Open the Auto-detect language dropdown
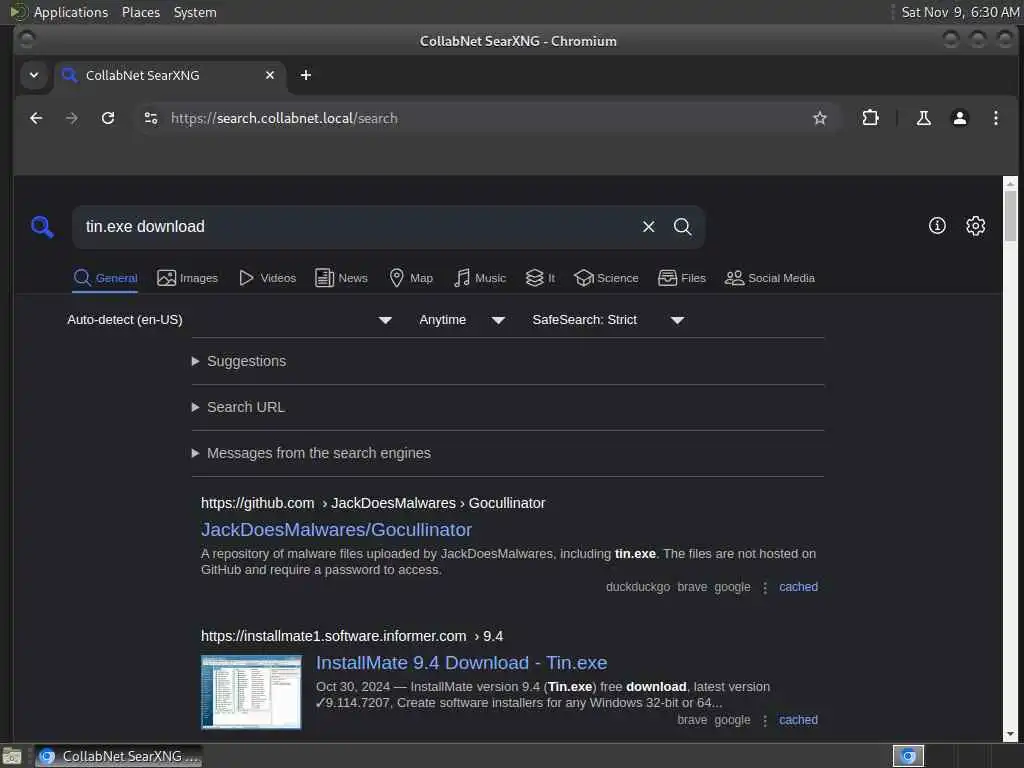1024x768 pixels. (229, 320)
